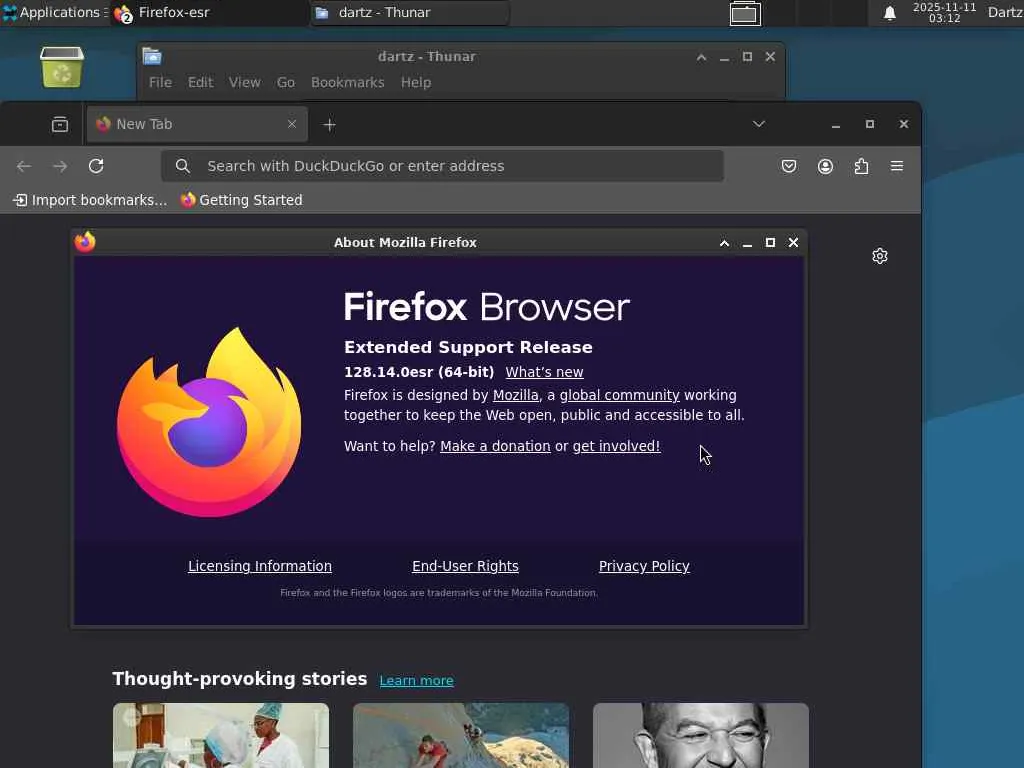Open the Dartz user menu in panel

1005,12
